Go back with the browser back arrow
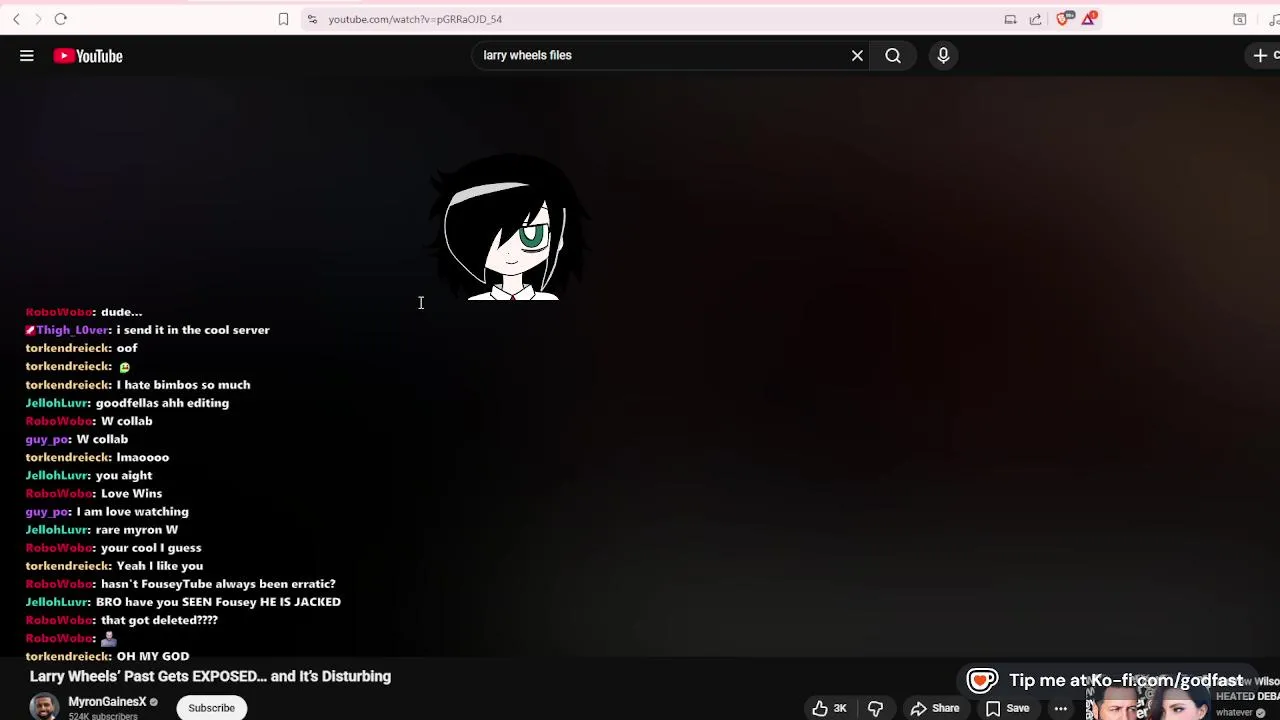This screenshot has height=720, width=1280. pyautogui.click(x=16, y=19)
